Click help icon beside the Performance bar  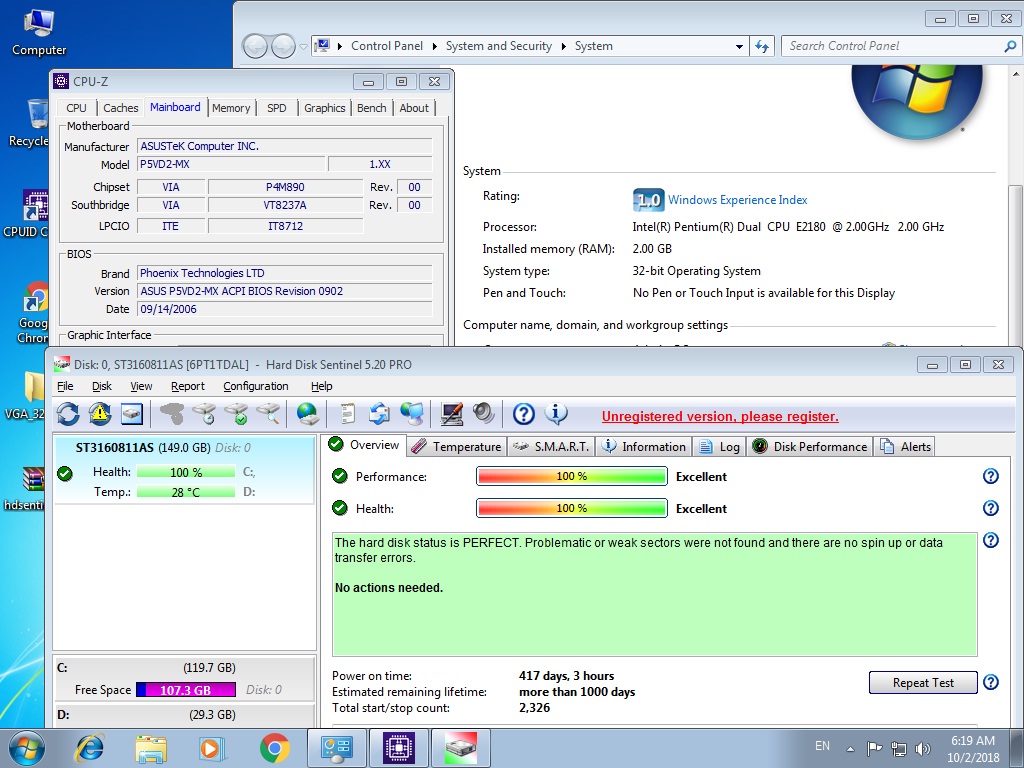point(990,477)
